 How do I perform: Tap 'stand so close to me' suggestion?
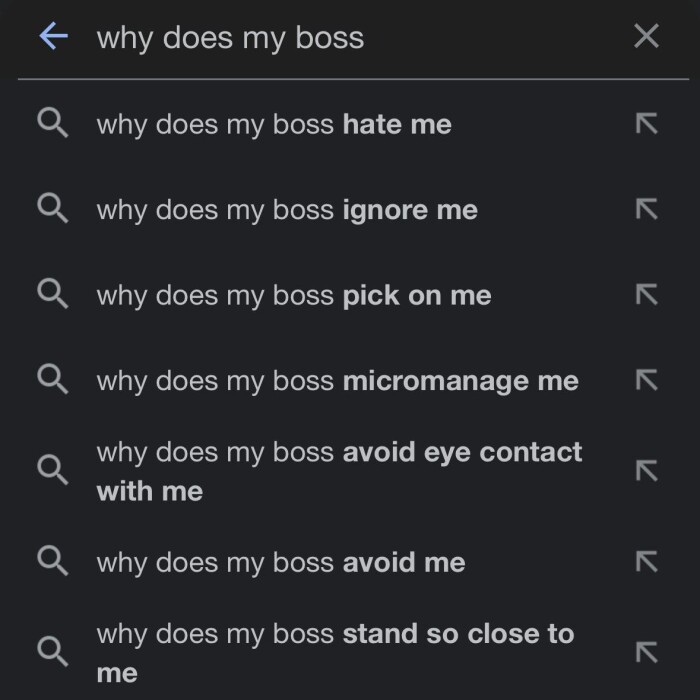[x=334, y=653]
